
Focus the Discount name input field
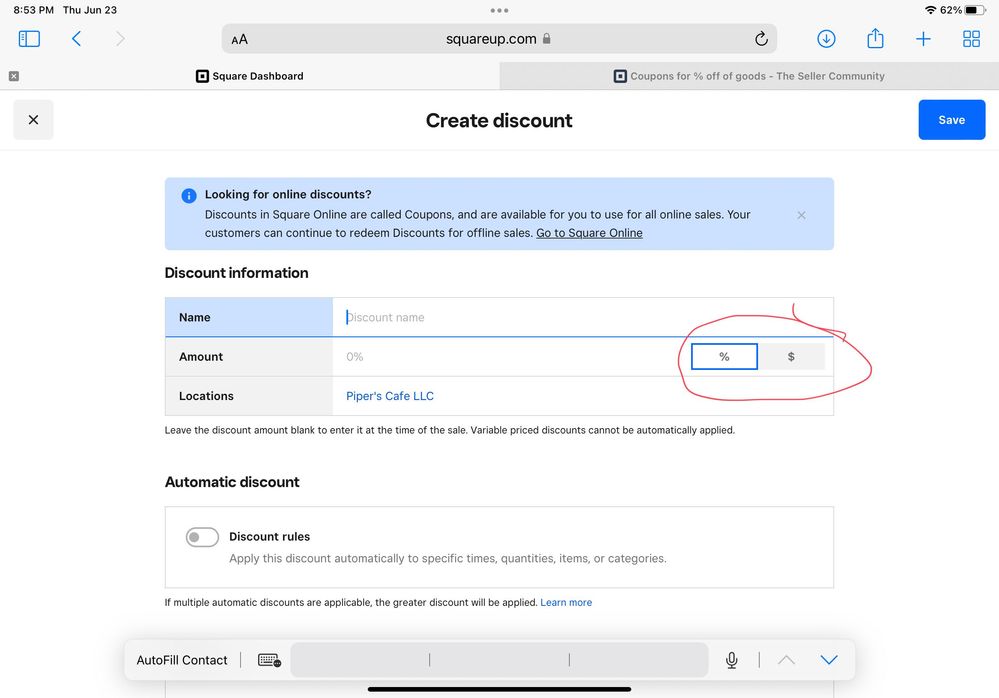(583, 317)
